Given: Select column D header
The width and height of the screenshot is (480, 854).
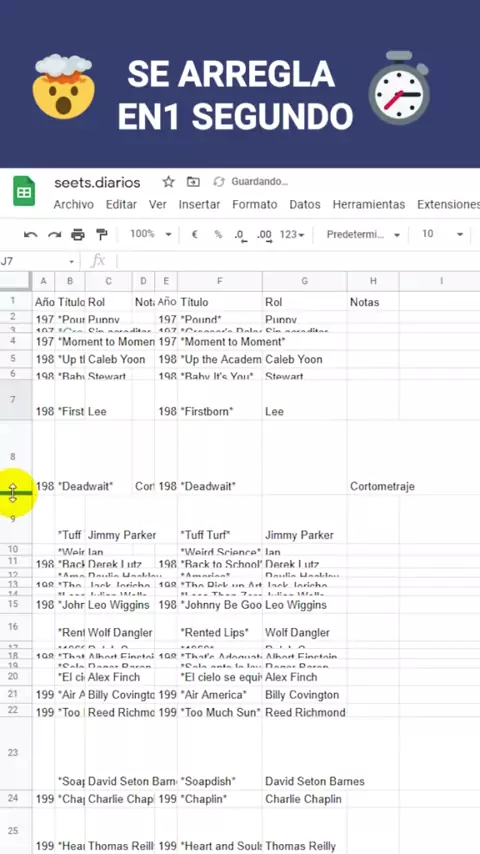Looking at the screenshot, I should click(143, 281).
